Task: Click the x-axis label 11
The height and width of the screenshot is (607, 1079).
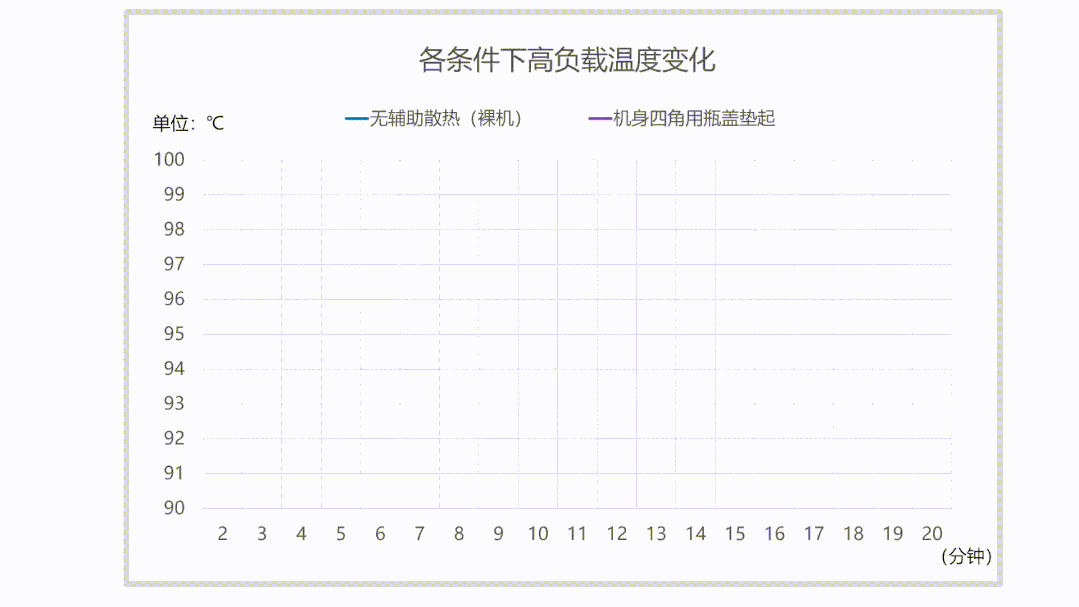Action: click(577, 533)
